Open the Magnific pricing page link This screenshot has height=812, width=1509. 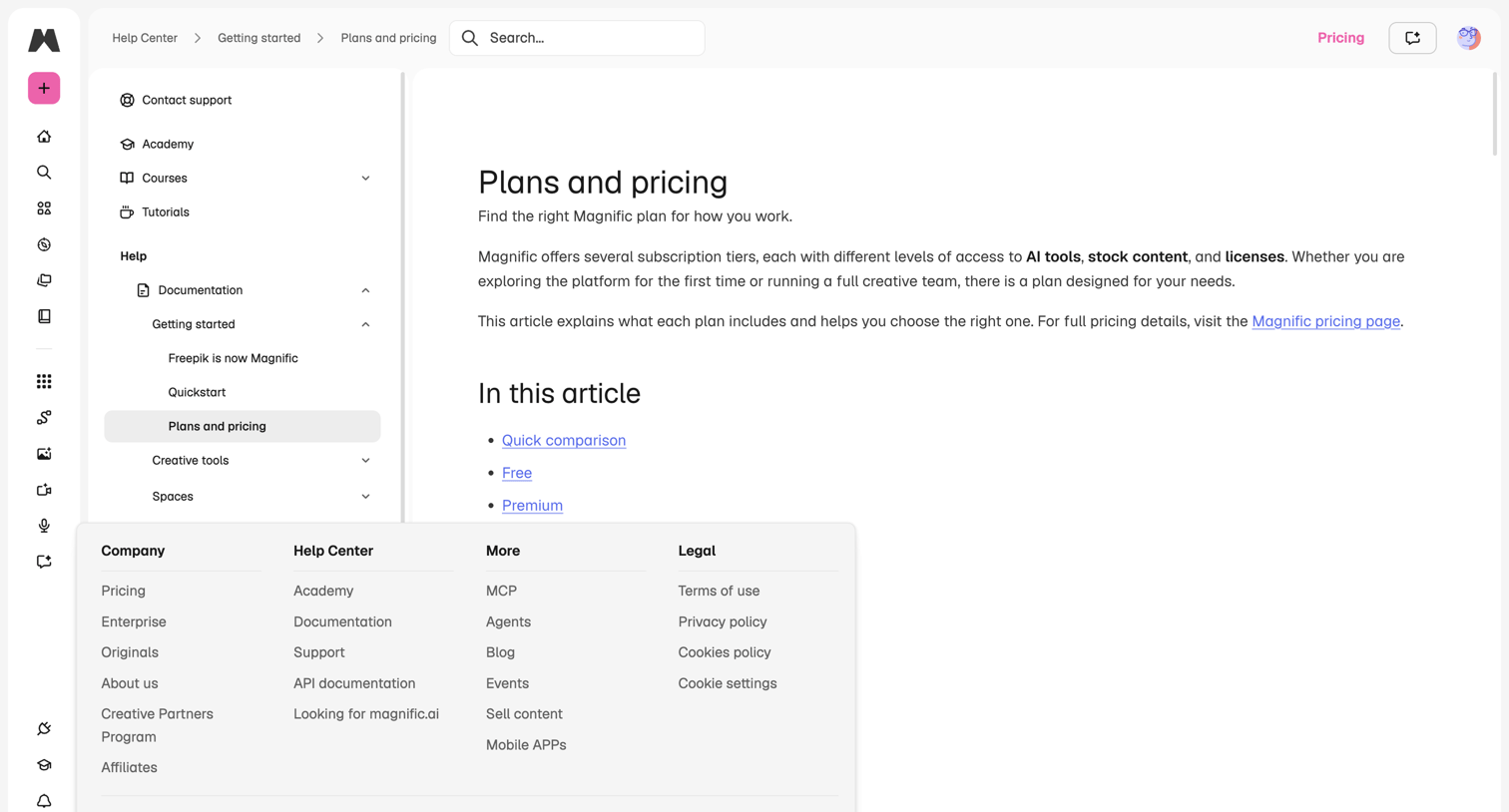pos(1325,321)
